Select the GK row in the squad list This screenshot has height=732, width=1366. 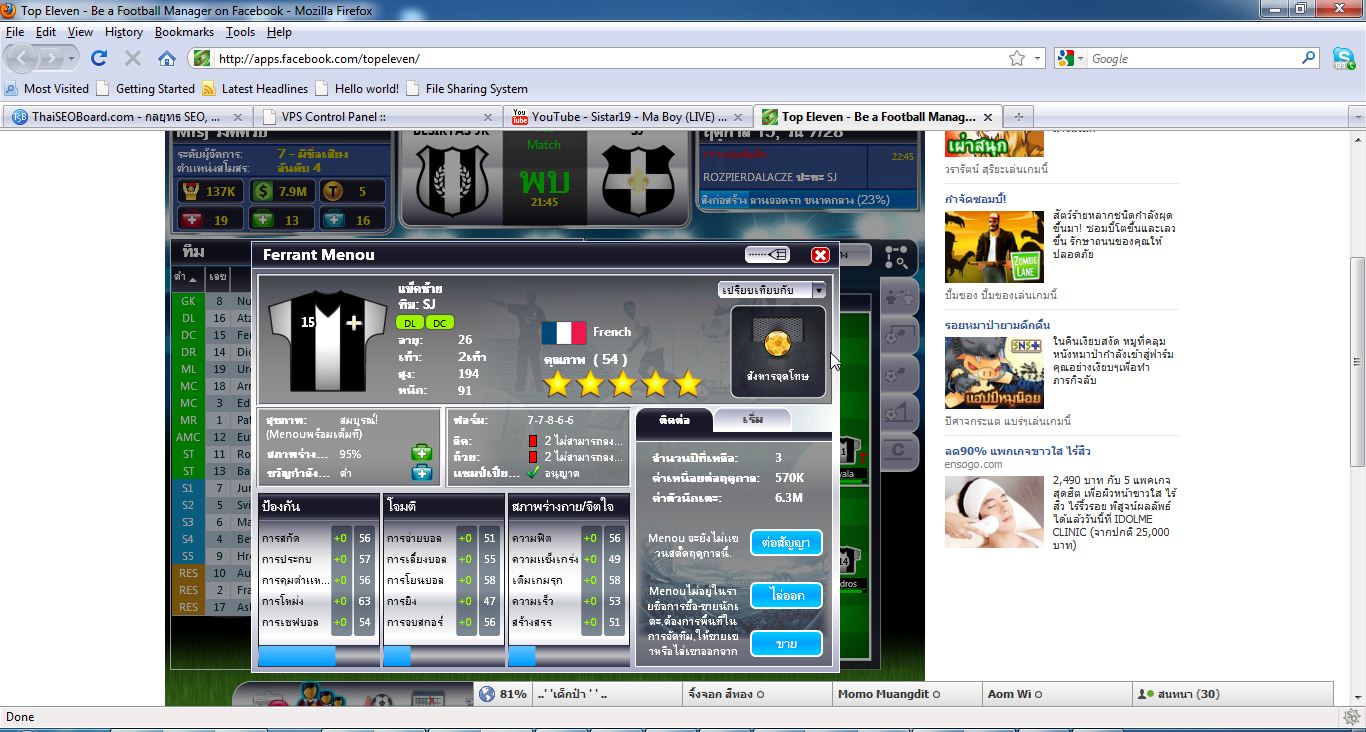[213, 301]
